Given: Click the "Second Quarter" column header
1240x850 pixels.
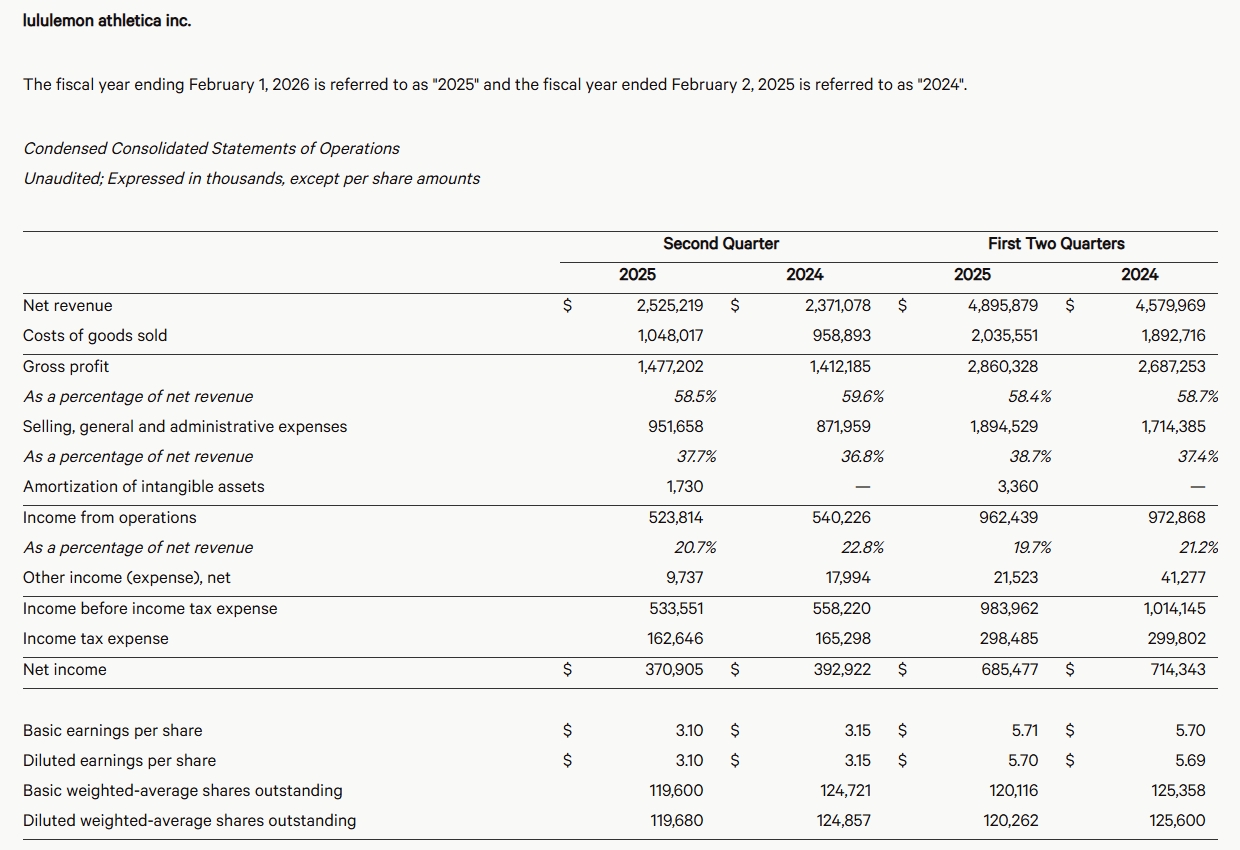Looking at the screenshot, I should point(721,243).
